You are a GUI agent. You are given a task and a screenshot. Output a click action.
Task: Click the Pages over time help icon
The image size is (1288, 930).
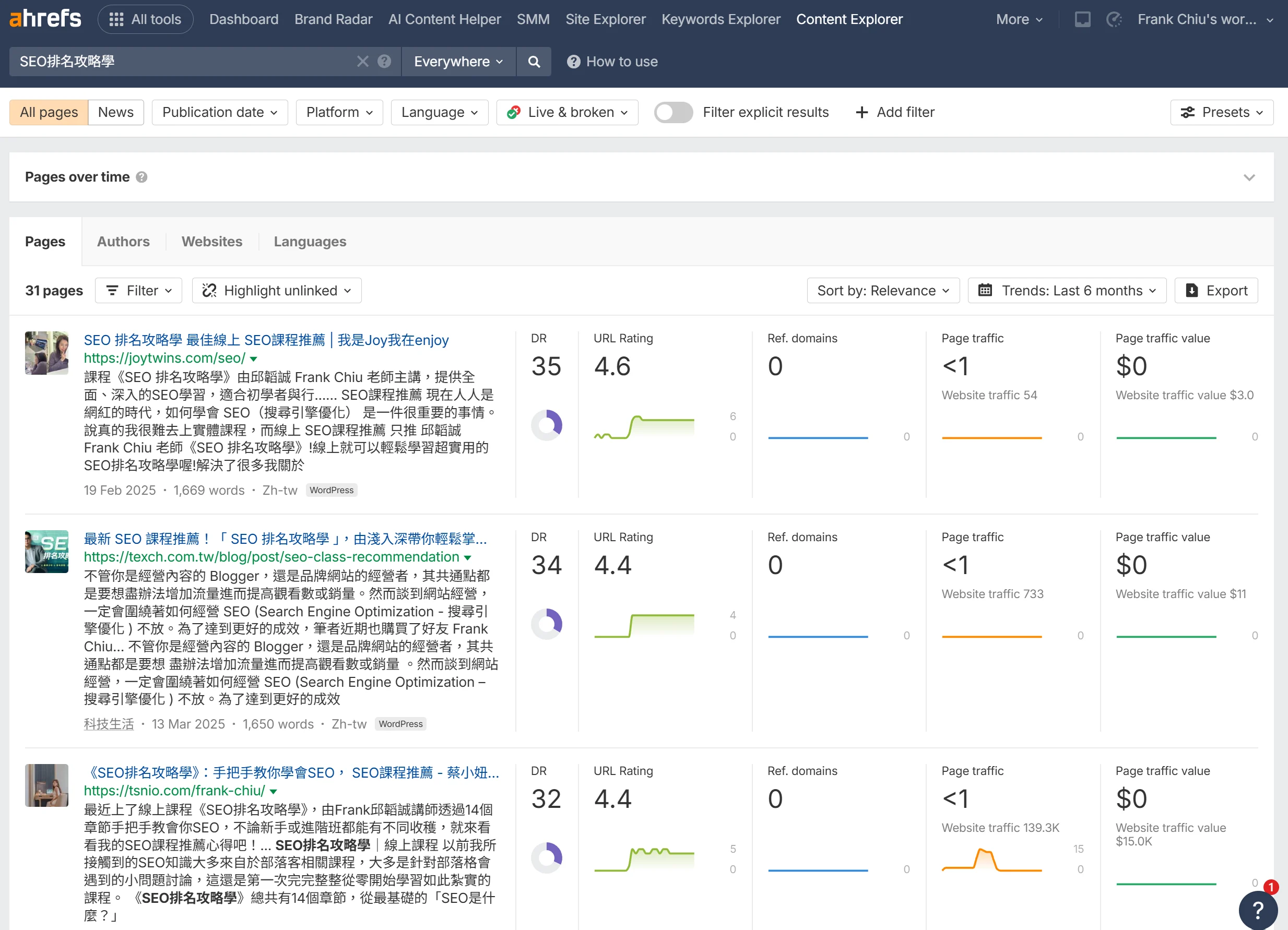pyautogui.click(x=142, y=177)
